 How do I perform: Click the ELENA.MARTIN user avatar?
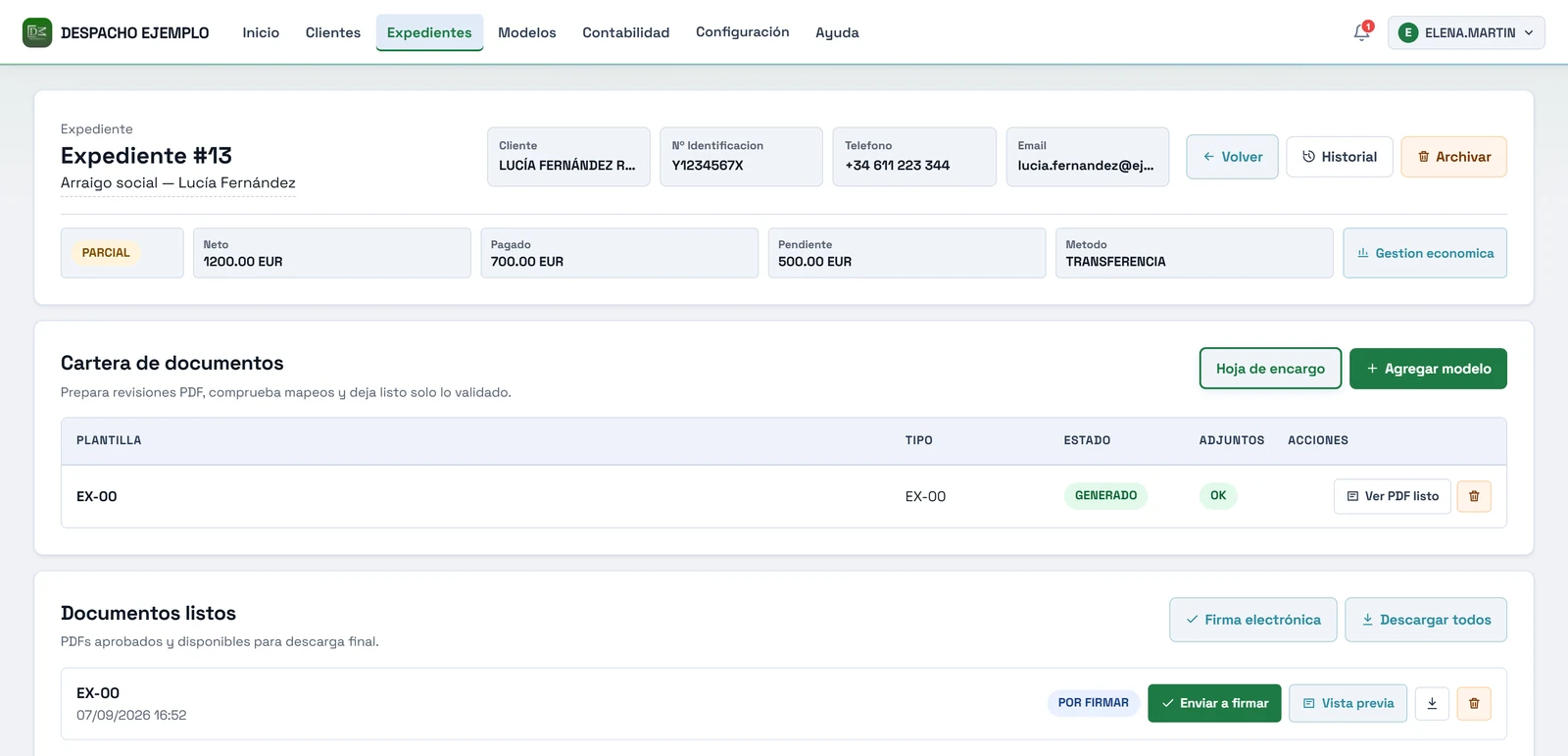click(x=1408, y=32)
